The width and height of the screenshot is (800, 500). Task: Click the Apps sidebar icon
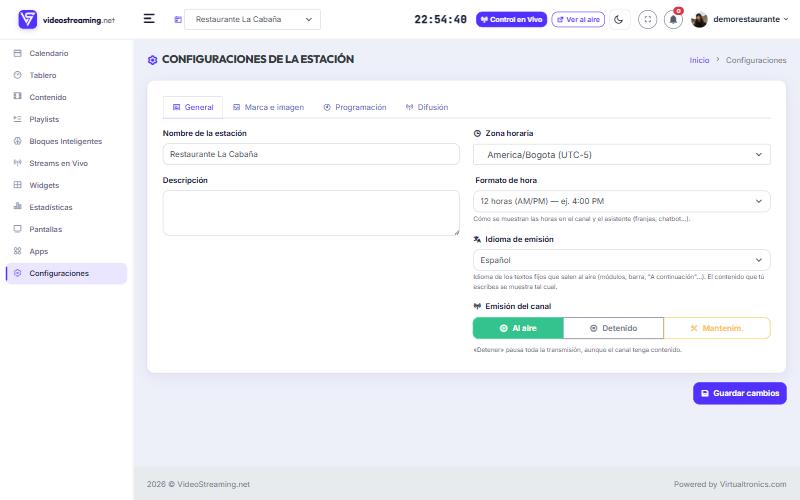point(17,251)
